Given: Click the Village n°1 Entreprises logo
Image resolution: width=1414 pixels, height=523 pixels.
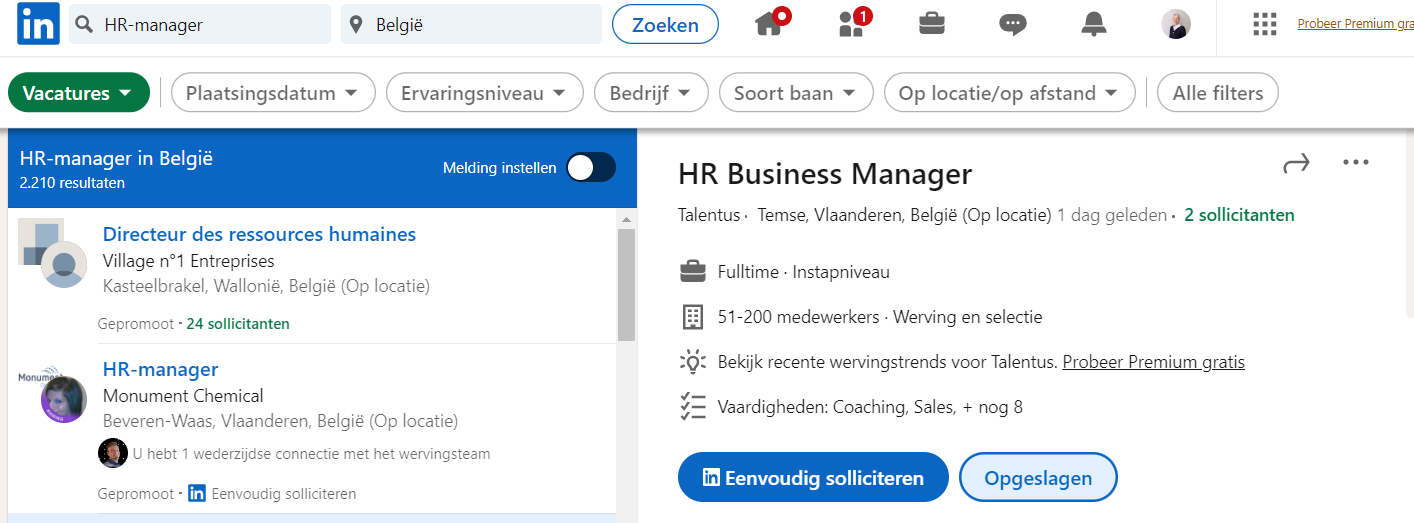Looking at the screenshot, I should coord(52,253).
